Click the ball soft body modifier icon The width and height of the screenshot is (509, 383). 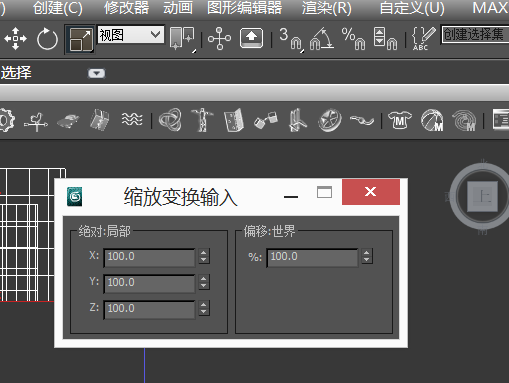[432, 120]
